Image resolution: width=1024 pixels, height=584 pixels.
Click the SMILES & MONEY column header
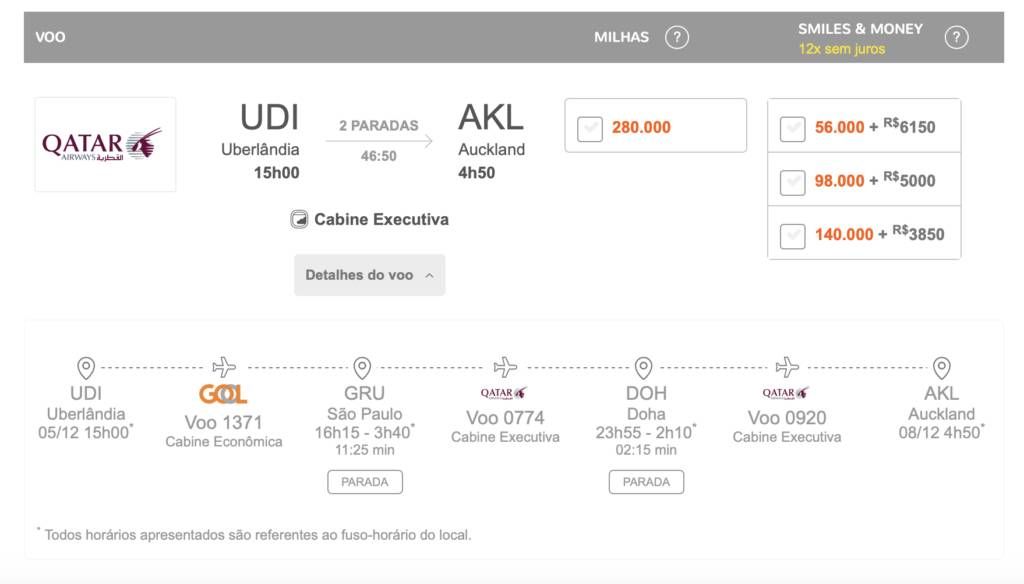coord(860,29)
